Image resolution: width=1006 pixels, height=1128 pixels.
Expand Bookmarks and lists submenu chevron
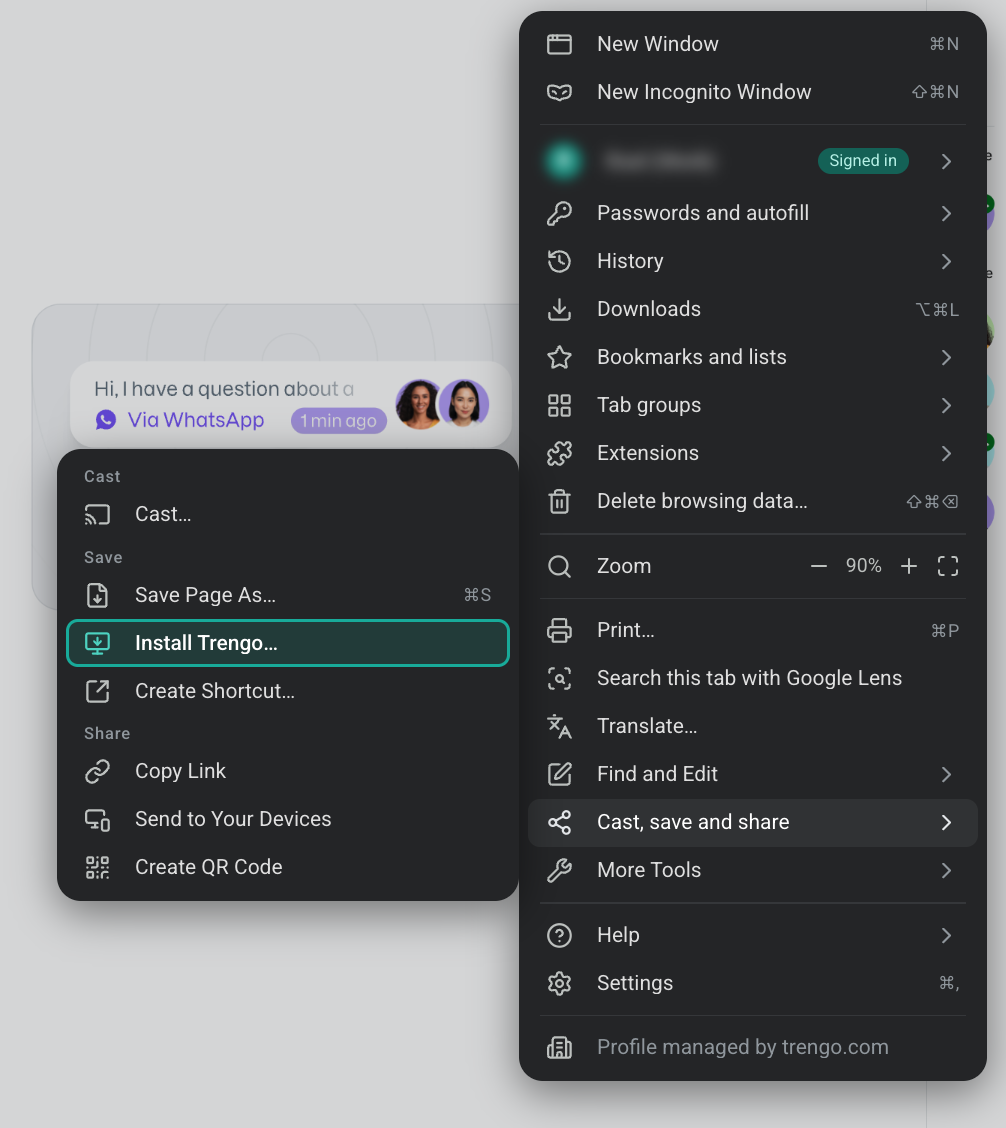[x=946, y=358]
